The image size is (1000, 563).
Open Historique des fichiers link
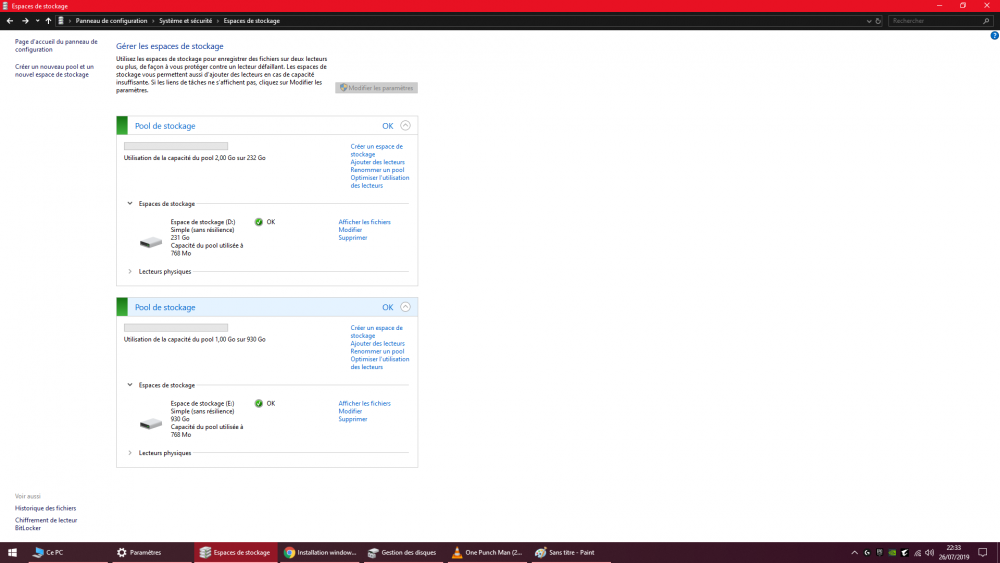point(45,508)
